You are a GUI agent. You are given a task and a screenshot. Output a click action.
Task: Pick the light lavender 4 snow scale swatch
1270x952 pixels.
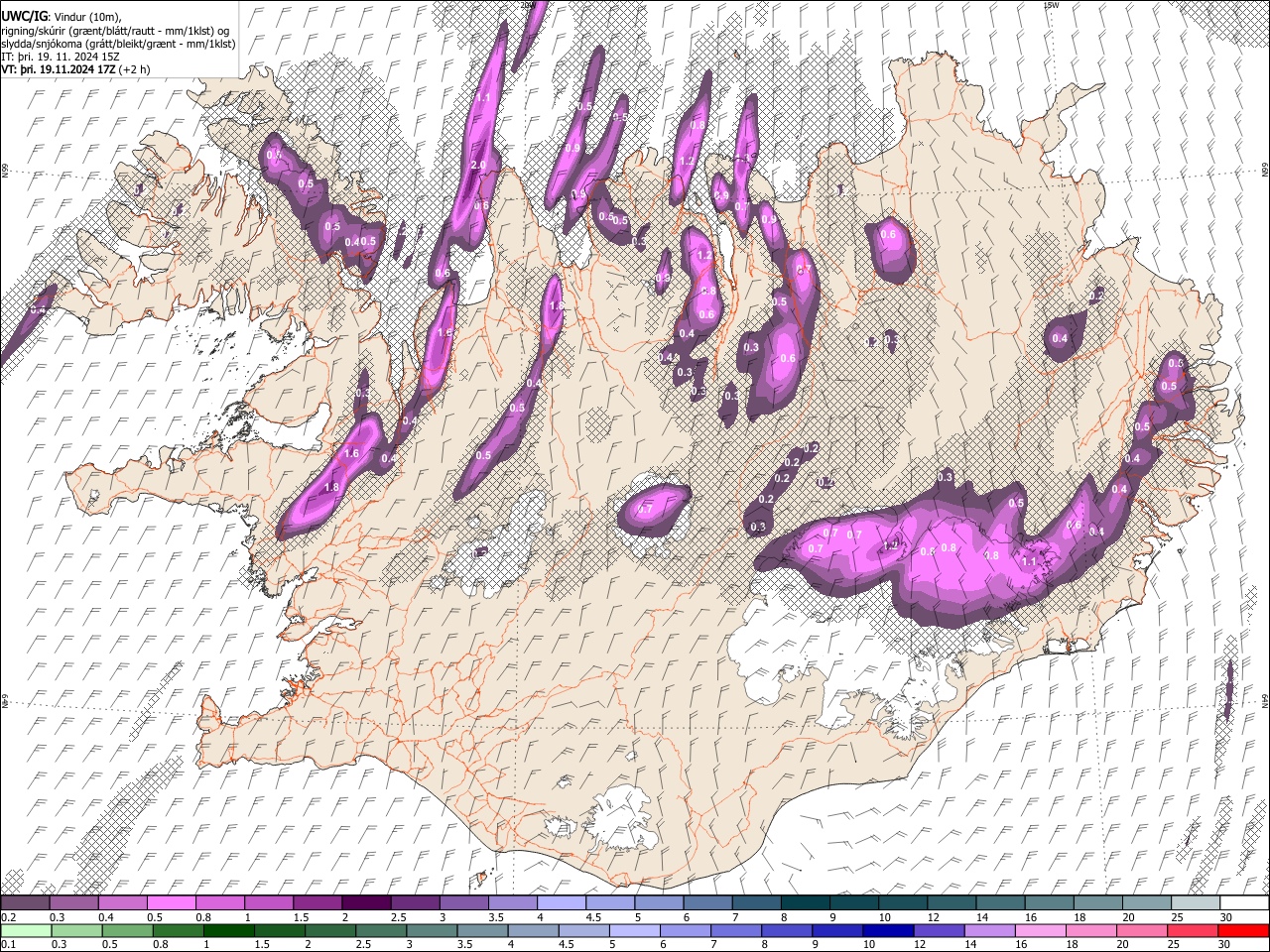point(561,902)
